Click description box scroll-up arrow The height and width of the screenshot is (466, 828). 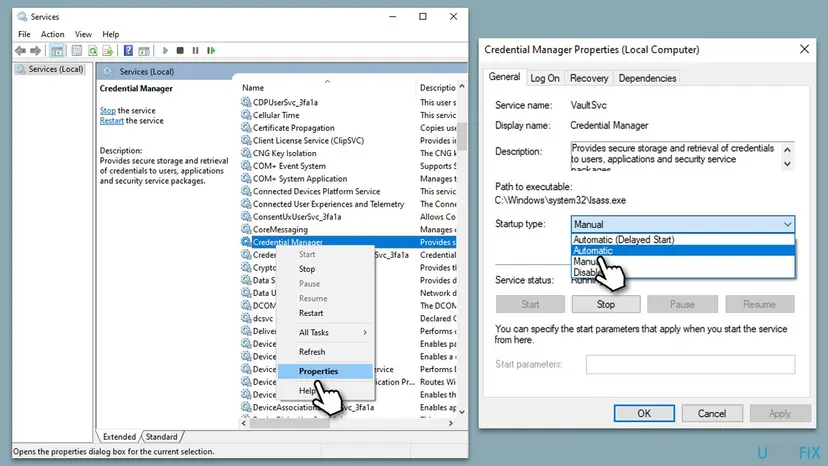[787, 150]
